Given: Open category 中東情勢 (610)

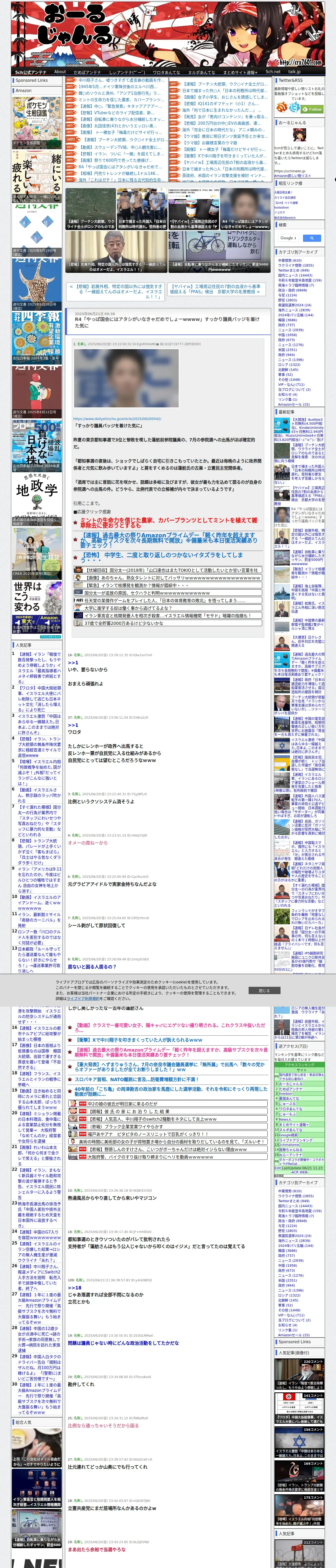Looking at the screenshot, I should (x=290, y=261).
